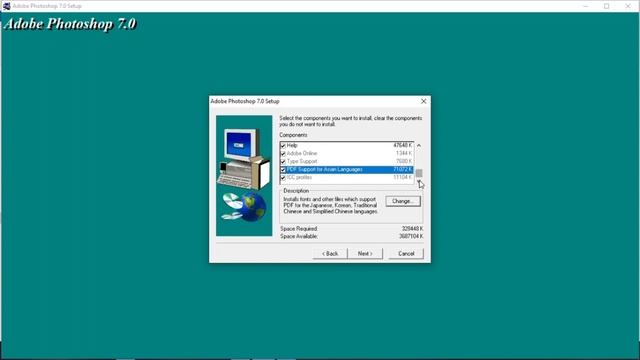The width and height of the screenshot is (640, 360).
Task: Cancel the setup
Action: point(406,253)
